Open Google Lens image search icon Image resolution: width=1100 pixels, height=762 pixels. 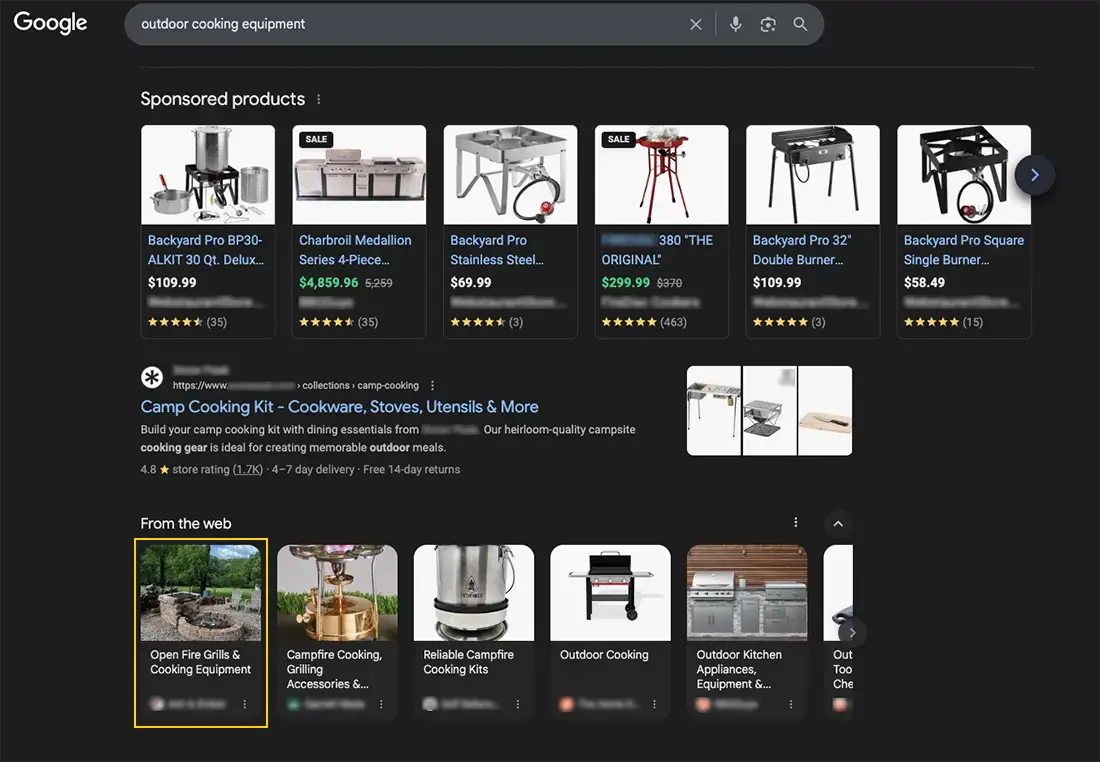click(x=768, y=25)
